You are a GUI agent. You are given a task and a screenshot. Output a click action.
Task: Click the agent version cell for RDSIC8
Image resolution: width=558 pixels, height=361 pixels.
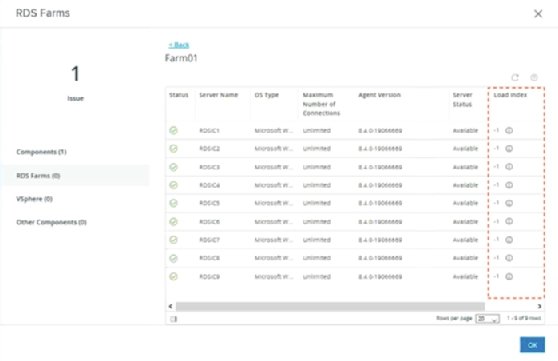click(380, 258)
